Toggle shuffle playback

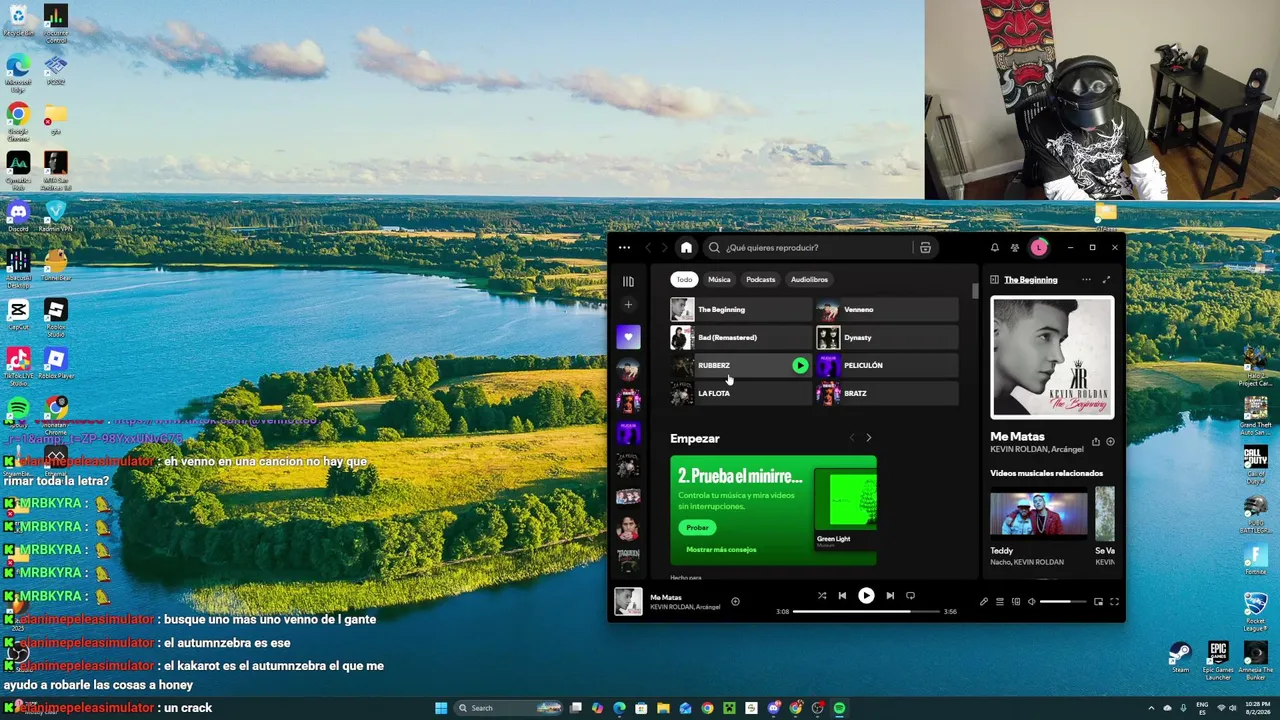click(x=822, y=596)
